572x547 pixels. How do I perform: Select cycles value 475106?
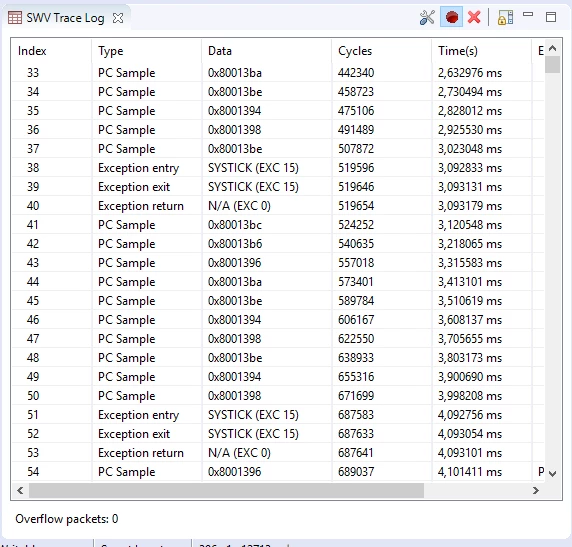point(356,111)
